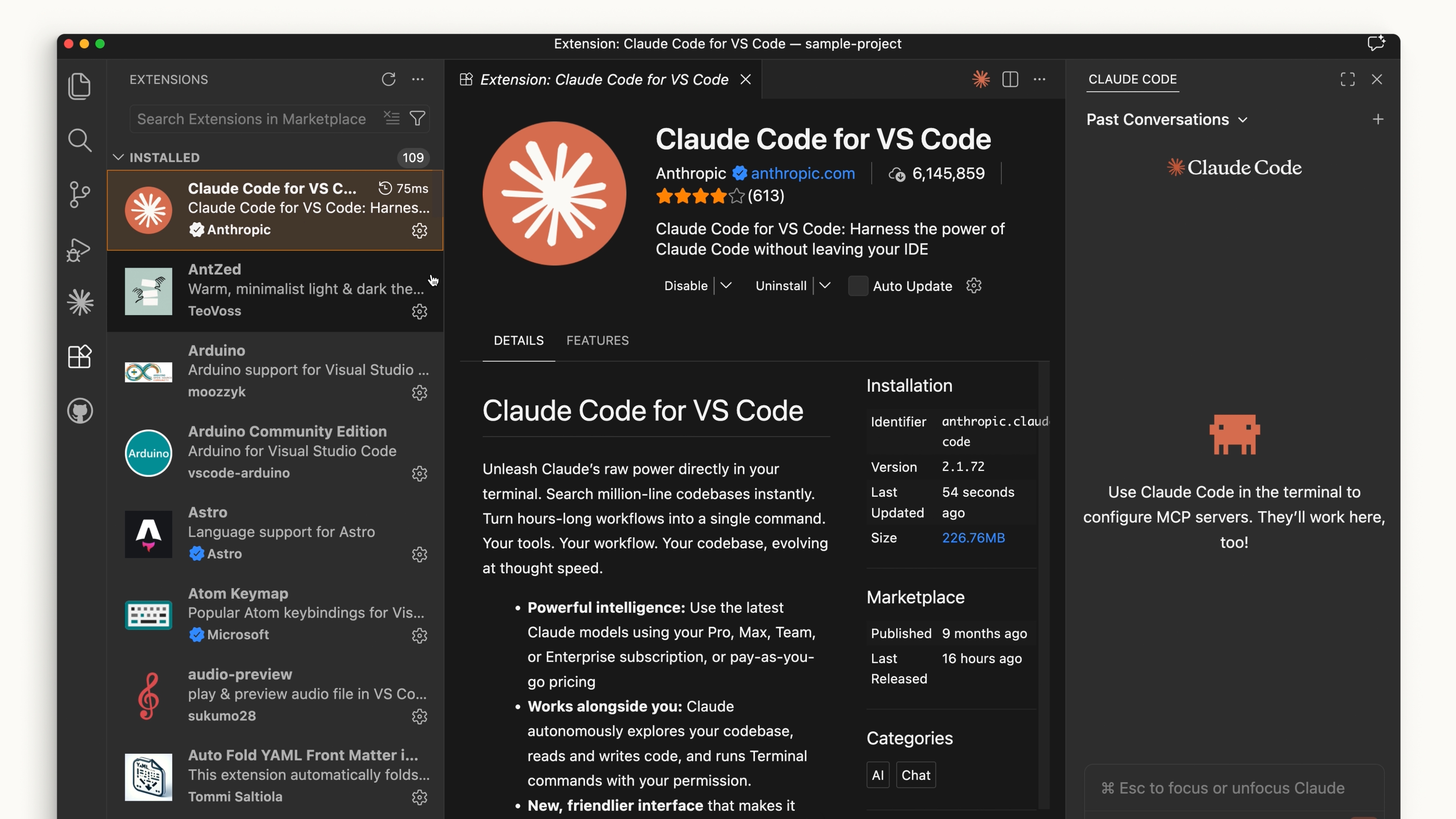Screen dimensions: 1456x819
Task: Open the extensions filter funnel
Action: click(418, 118)
